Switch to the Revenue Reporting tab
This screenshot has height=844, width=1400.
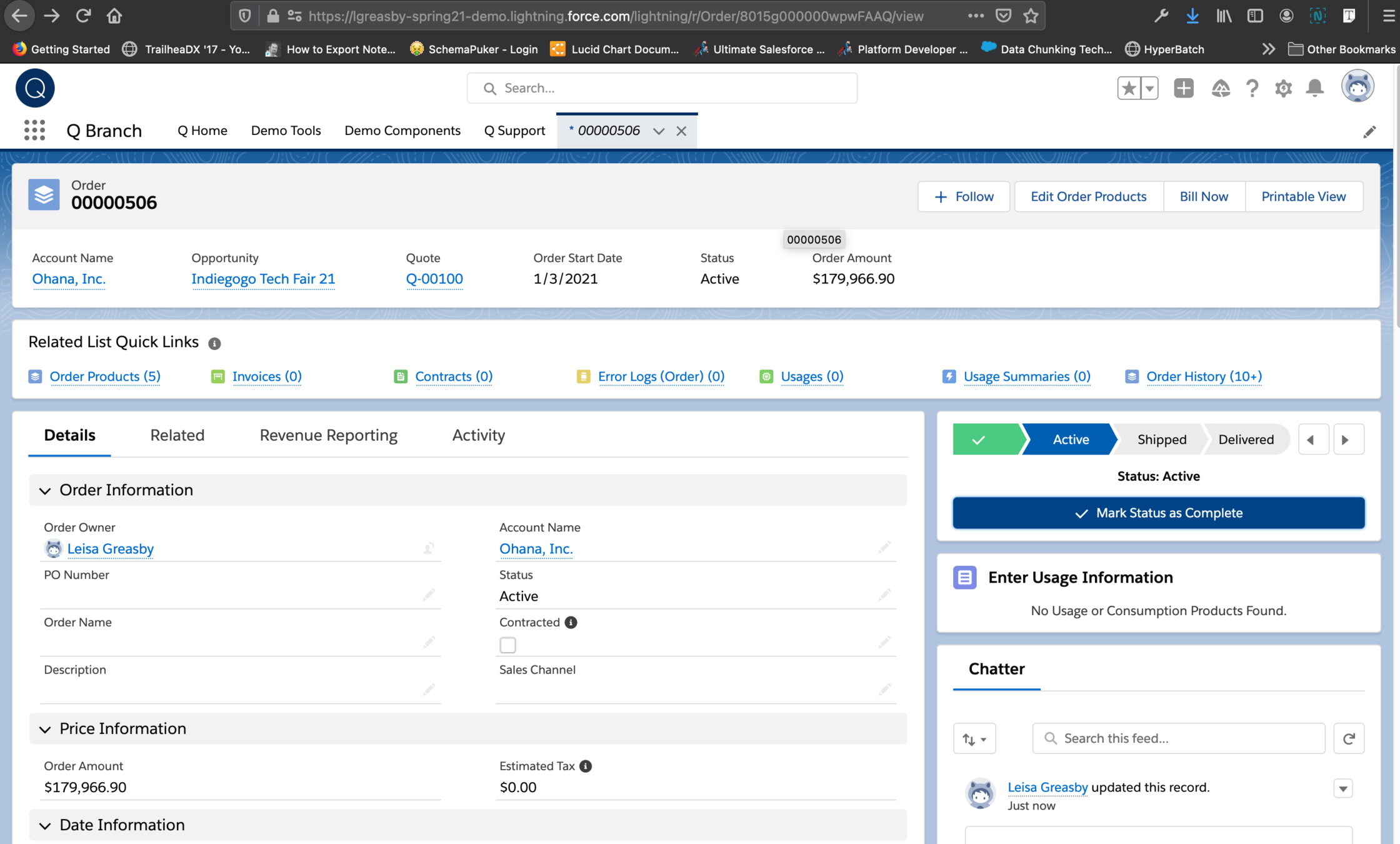click(x=328, y=435)
